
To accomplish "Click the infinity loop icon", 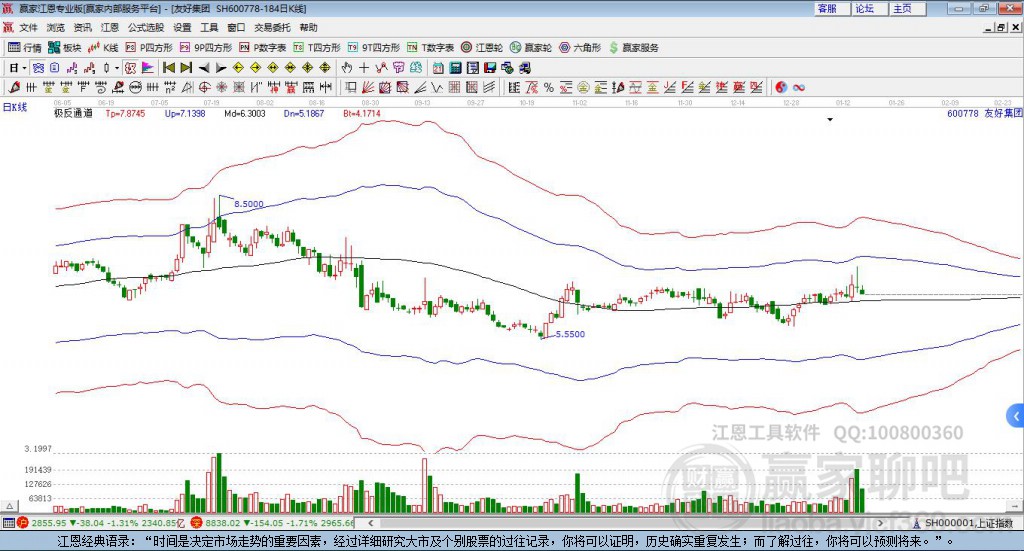I will 799,87.
